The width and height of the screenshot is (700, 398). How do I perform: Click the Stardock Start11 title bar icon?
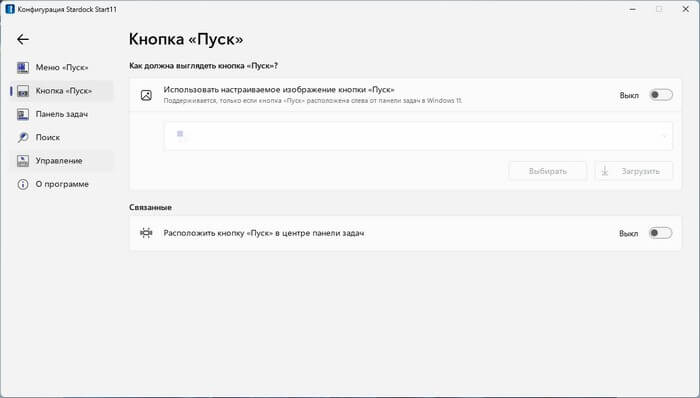10,9
